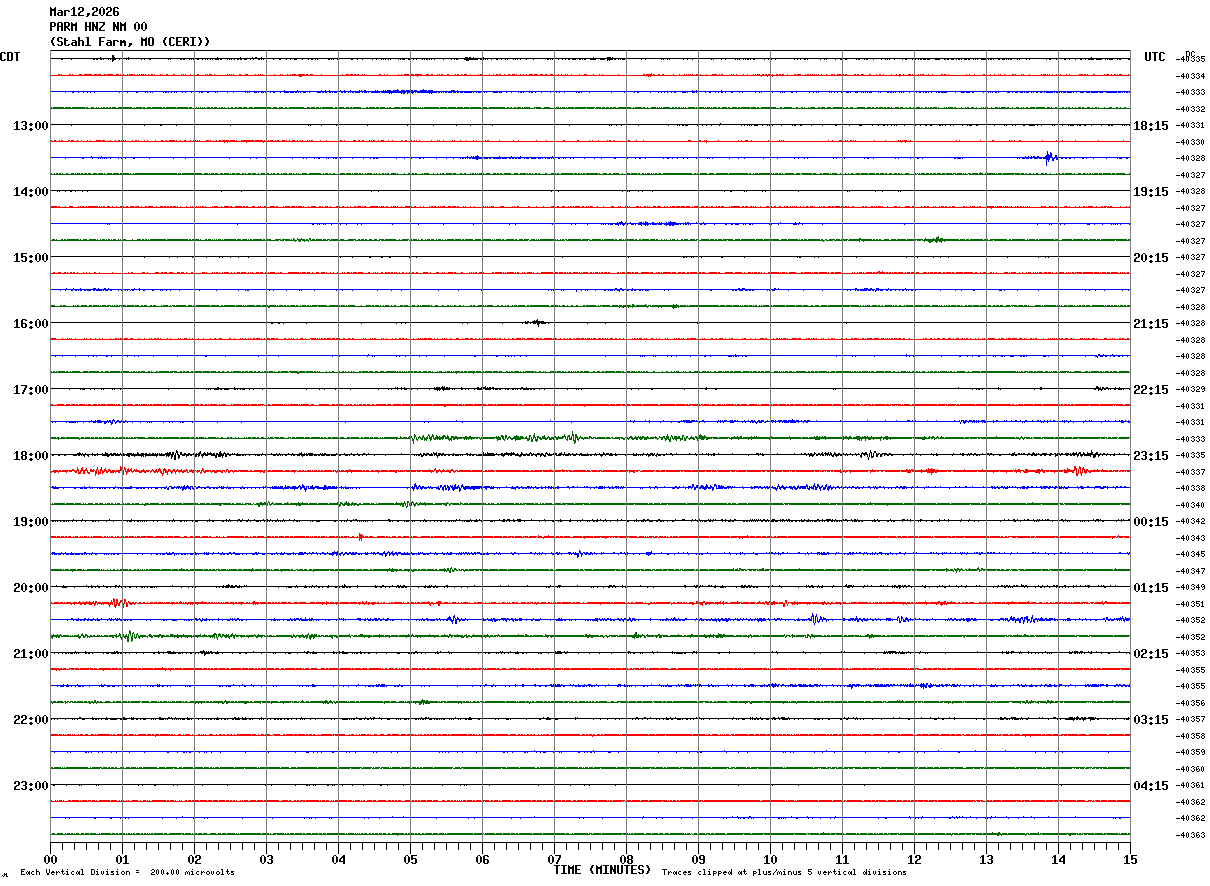Click the "01" minute axis tick label
The width and height of the screenshot is (1210, 886).
pos(122,859)
